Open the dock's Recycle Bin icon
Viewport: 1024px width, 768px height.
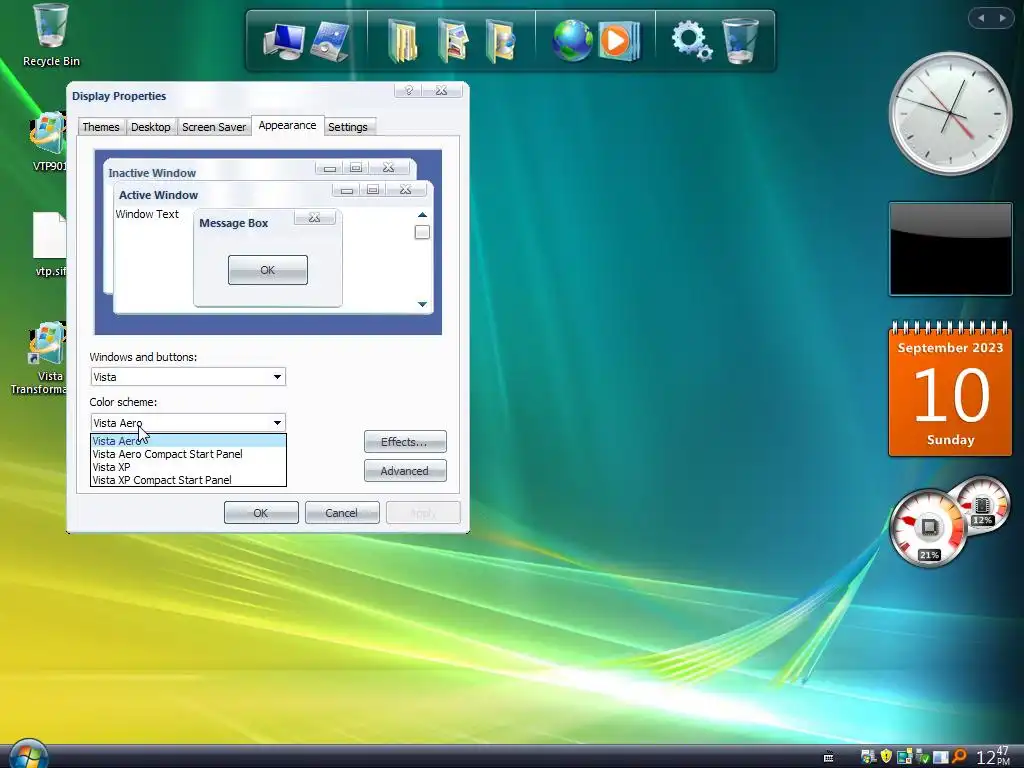[741, 40]
